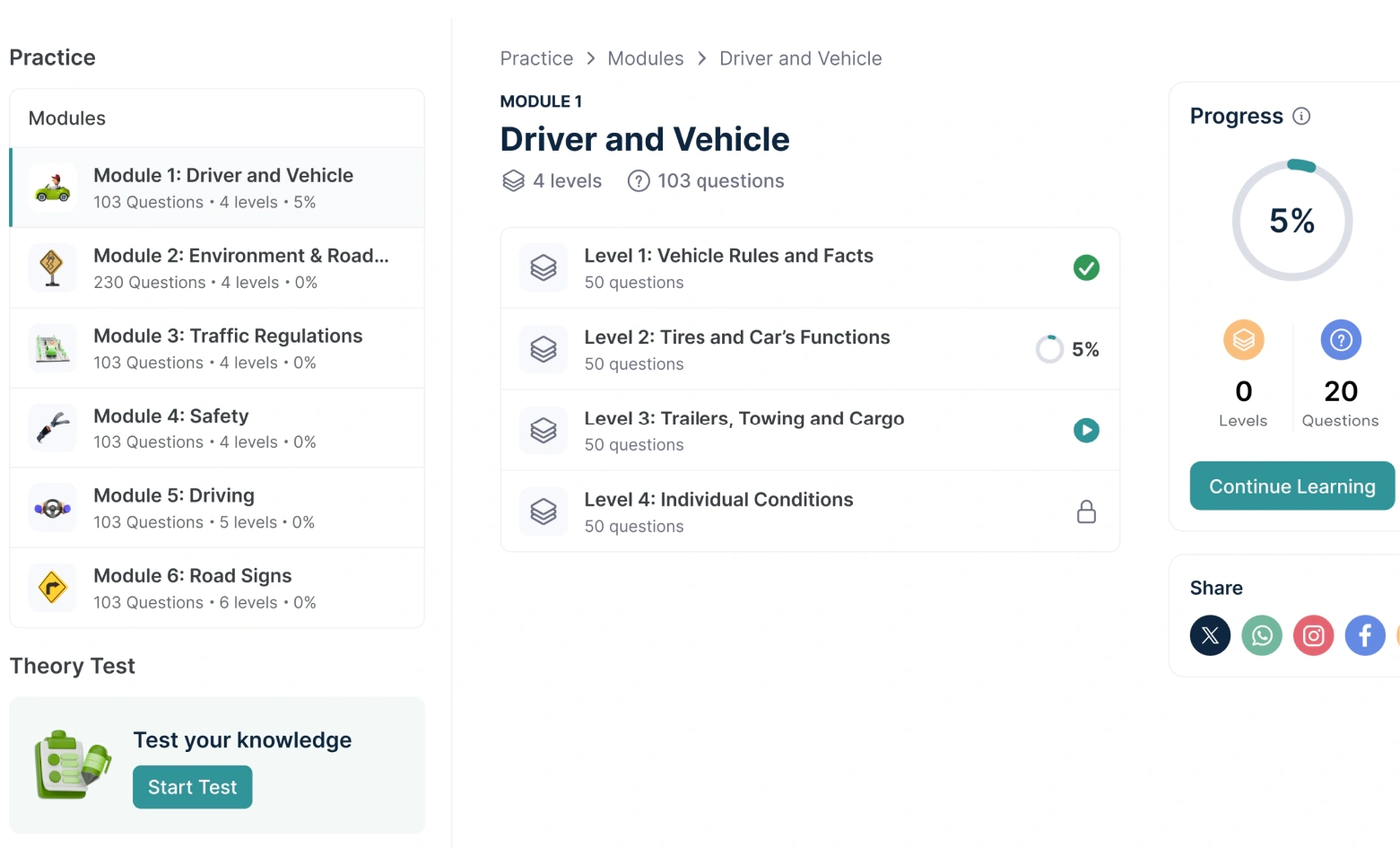The height and width of the screenshot is (848, 1400).
Task: Click the play icon for Level 3
Action: click(x=1086, y=431)
